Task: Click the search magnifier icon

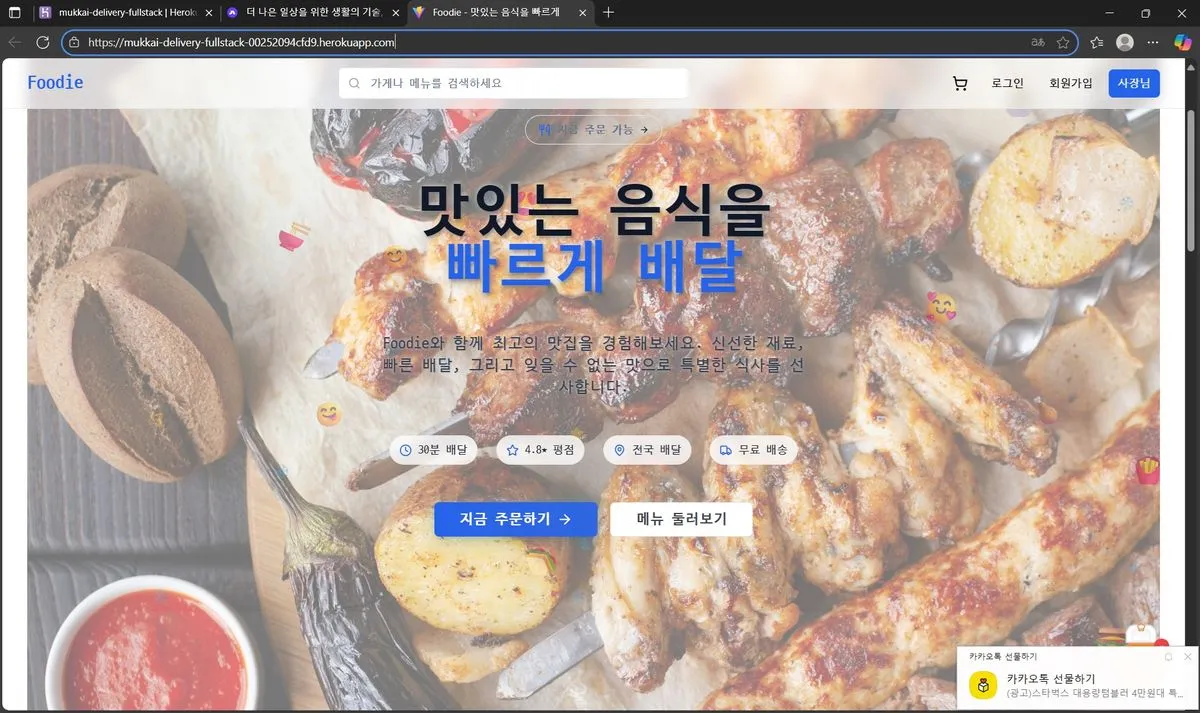Action: (355, 83)
